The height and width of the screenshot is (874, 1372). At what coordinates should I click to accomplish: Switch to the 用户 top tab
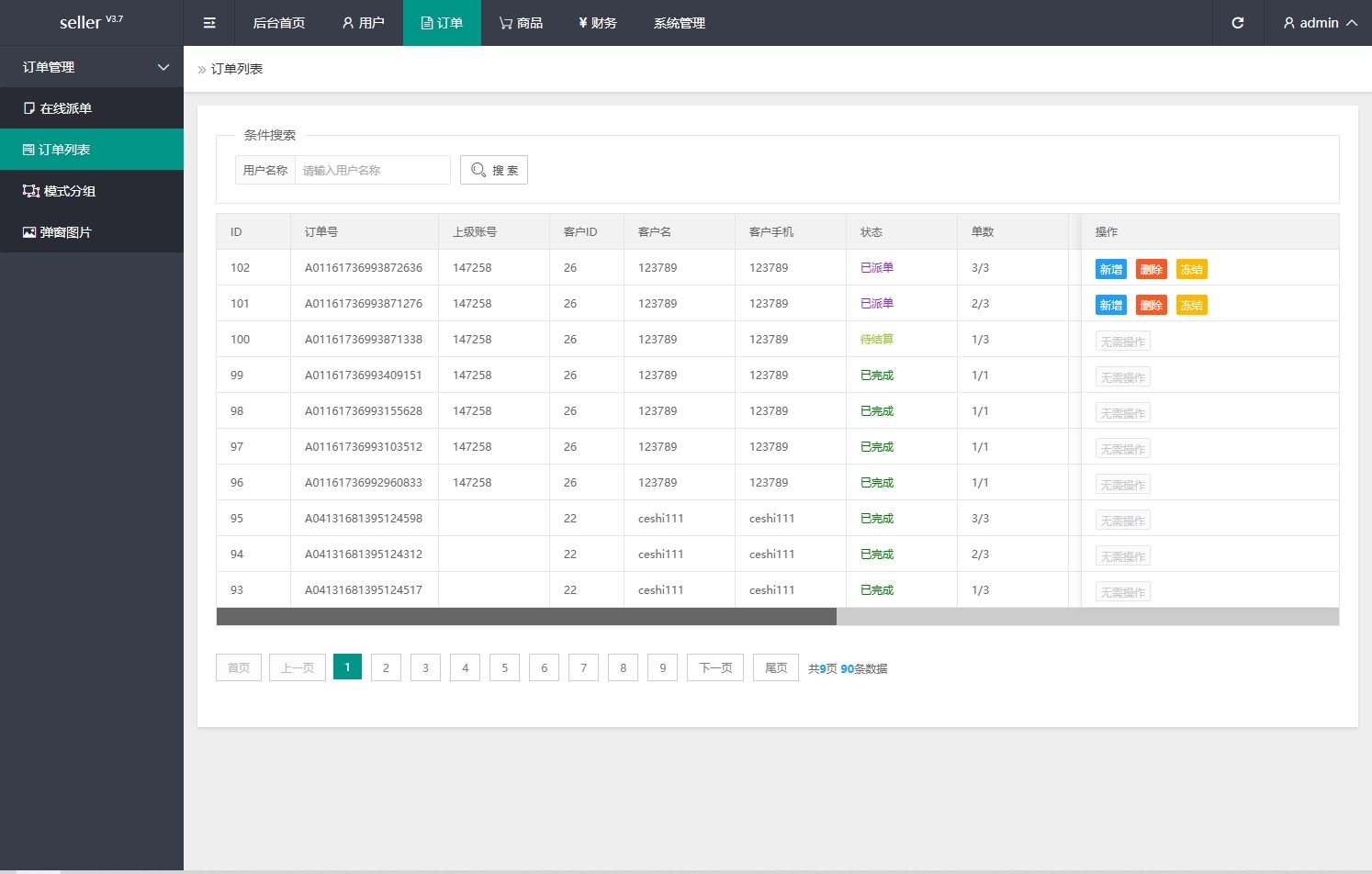coord(363,23)
